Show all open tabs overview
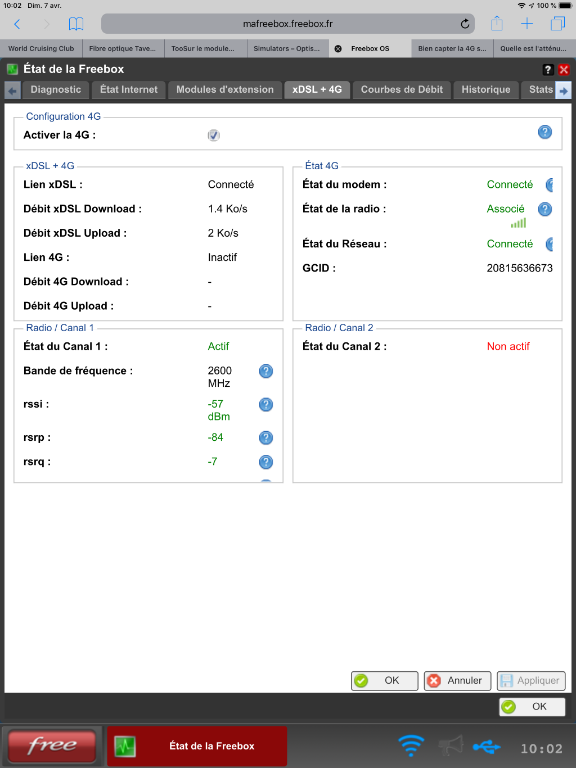This screenshot has height=768, width=576. 557,24
